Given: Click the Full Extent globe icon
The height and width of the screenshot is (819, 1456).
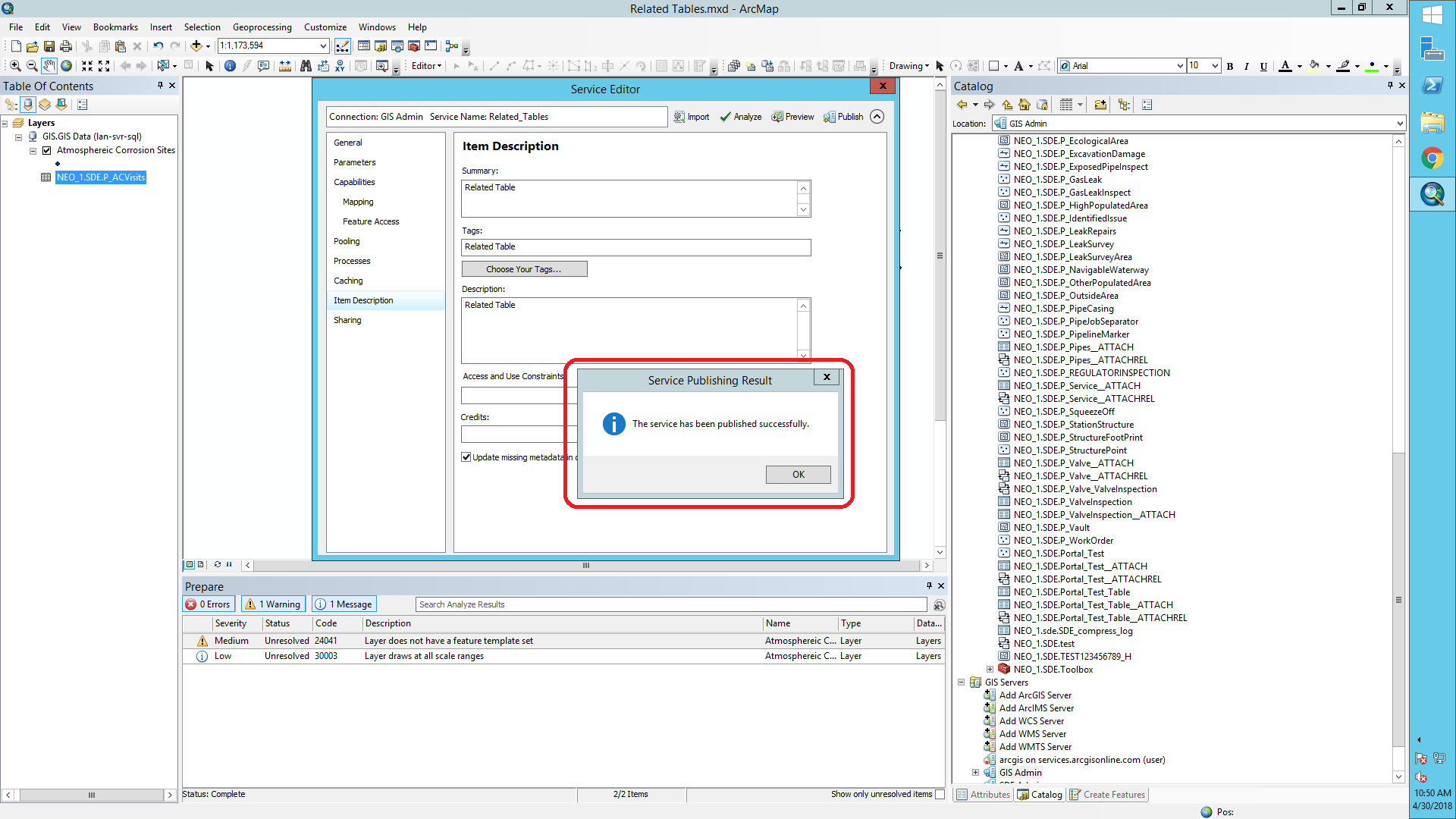Looking at the screenshot, I should click(x=67, y=66).
